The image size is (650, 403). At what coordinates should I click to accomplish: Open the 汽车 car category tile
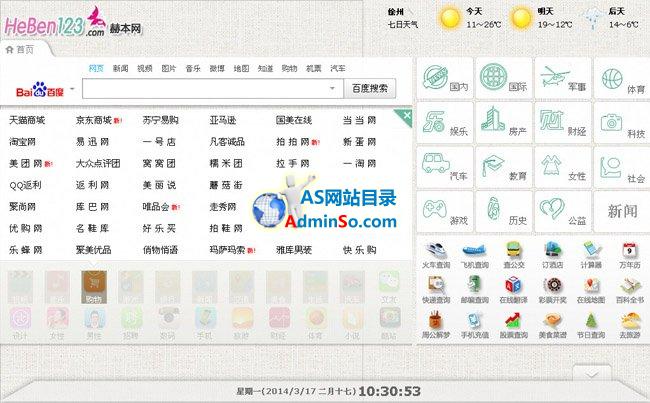[x=445, y=167]
